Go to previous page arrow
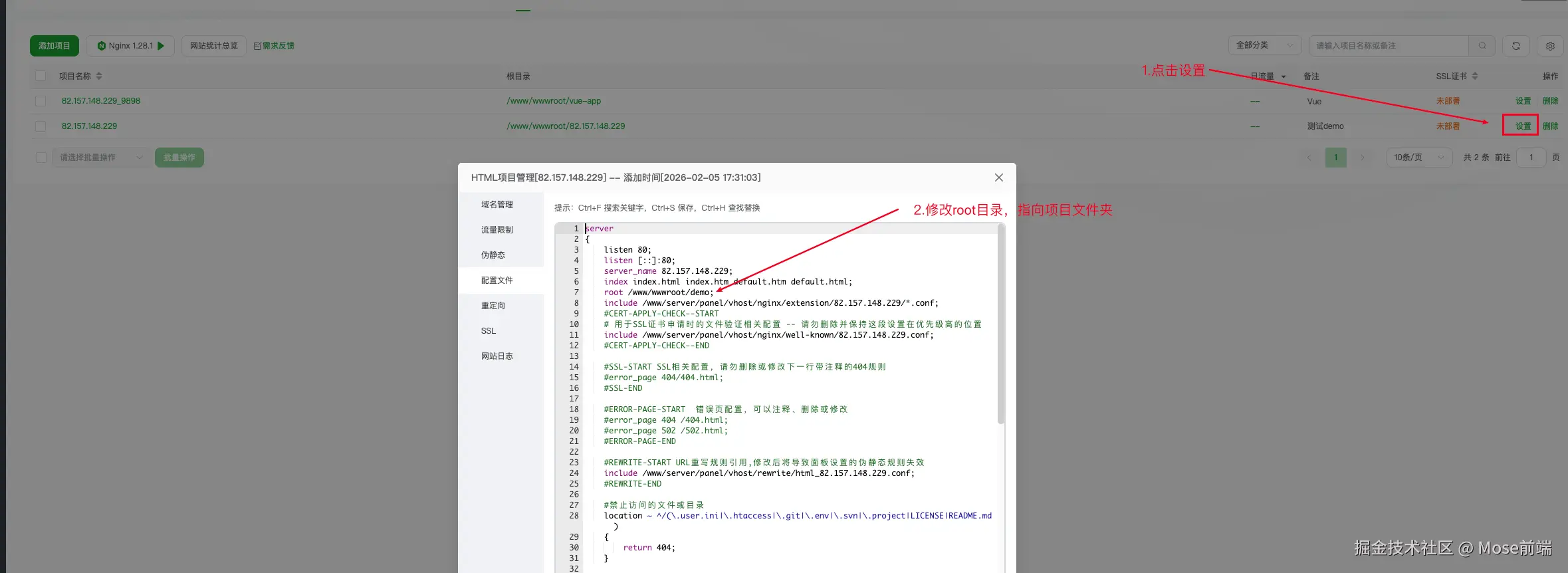This screenshot has width=1568, height=573. point(1309,158)
